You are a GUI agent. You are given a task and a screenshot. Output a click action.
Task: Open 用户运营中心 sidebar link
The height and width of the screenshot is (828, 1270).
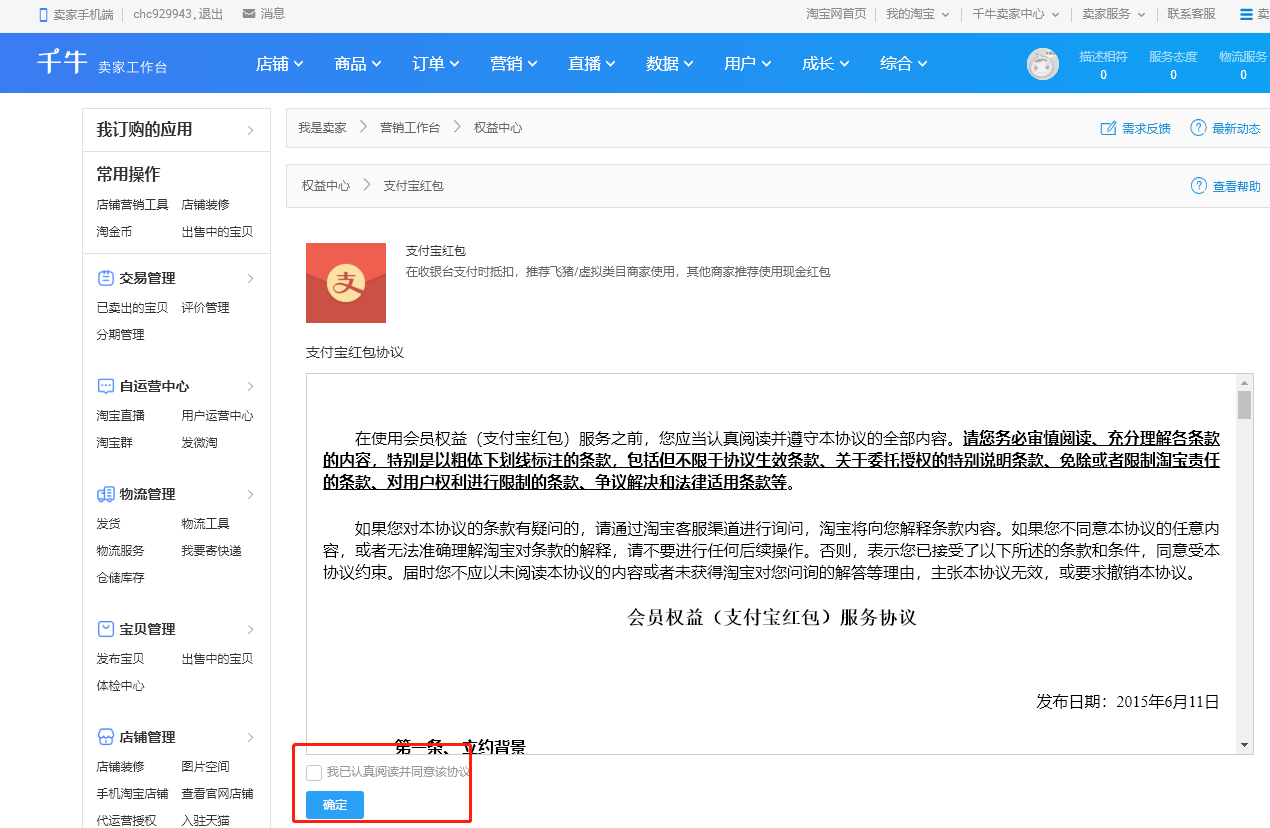[x=217, y=415]
